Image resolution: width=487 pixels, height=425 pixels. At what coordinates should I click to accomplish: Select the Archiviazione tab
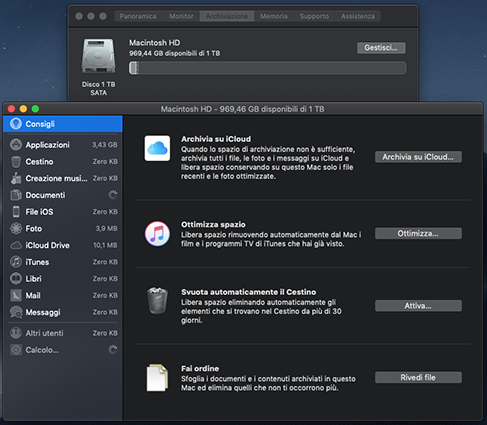227,16
